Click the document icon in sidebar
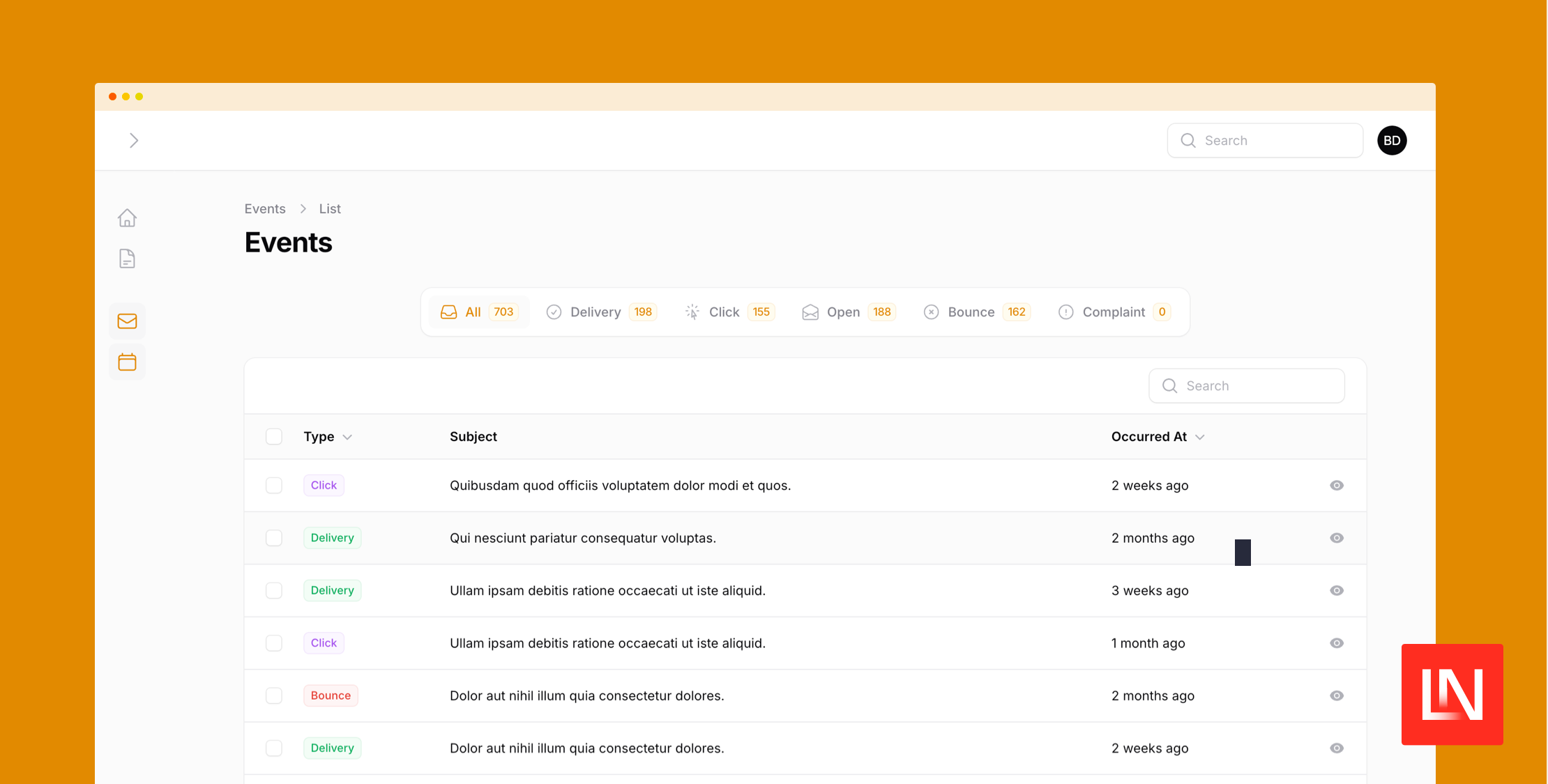 coord(126,259)
